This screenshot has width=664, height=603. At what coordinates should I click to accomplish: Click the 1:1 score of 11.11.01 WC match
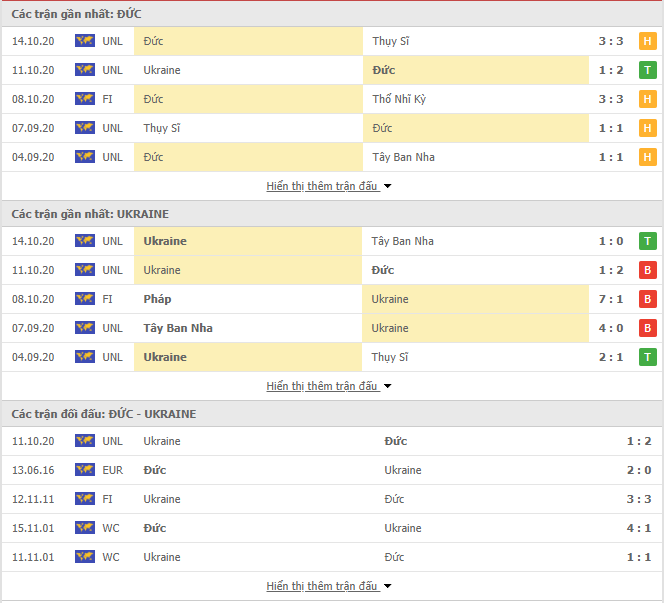pos(639,557)
